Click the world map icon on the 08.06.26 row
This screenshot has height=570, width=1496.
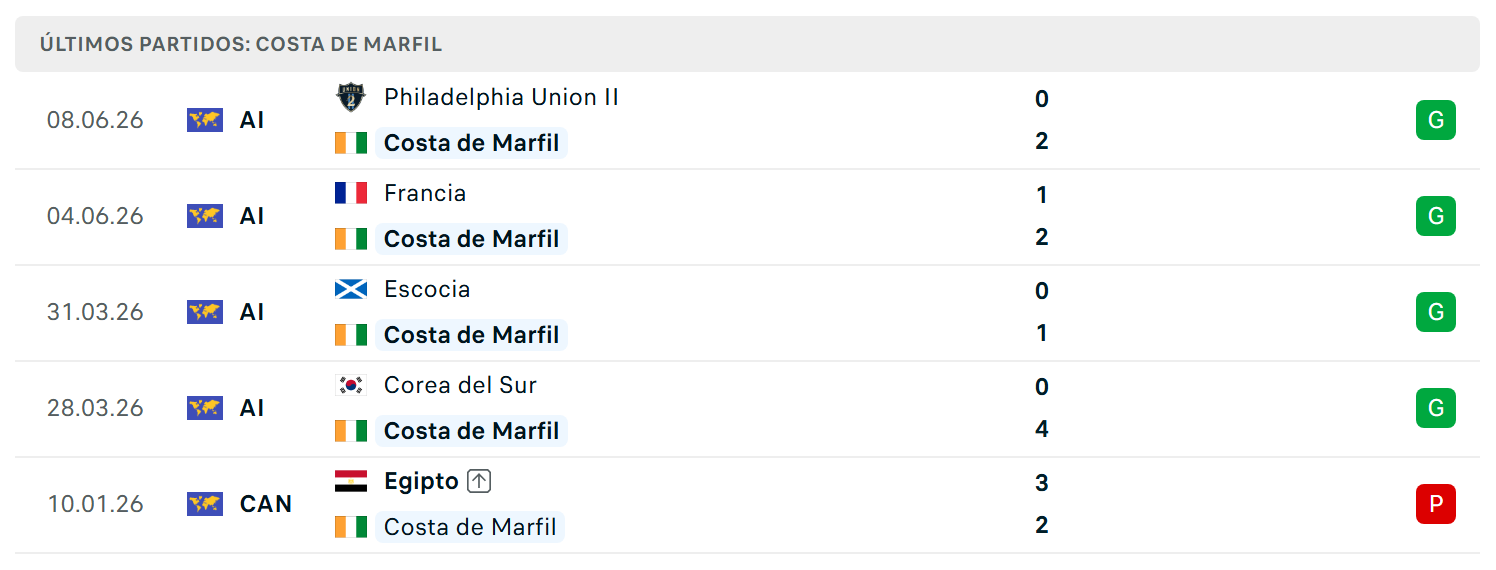(x=205, y=120)
